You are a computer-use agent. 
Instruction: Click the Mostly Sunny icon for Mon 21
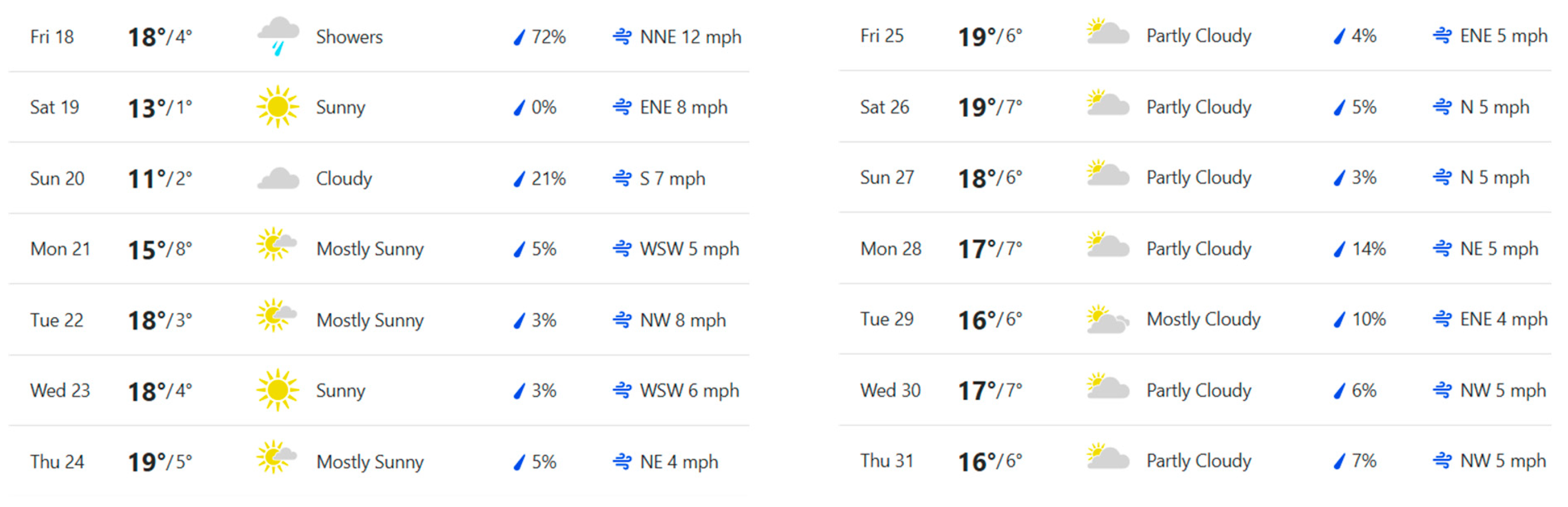point(277,245)
